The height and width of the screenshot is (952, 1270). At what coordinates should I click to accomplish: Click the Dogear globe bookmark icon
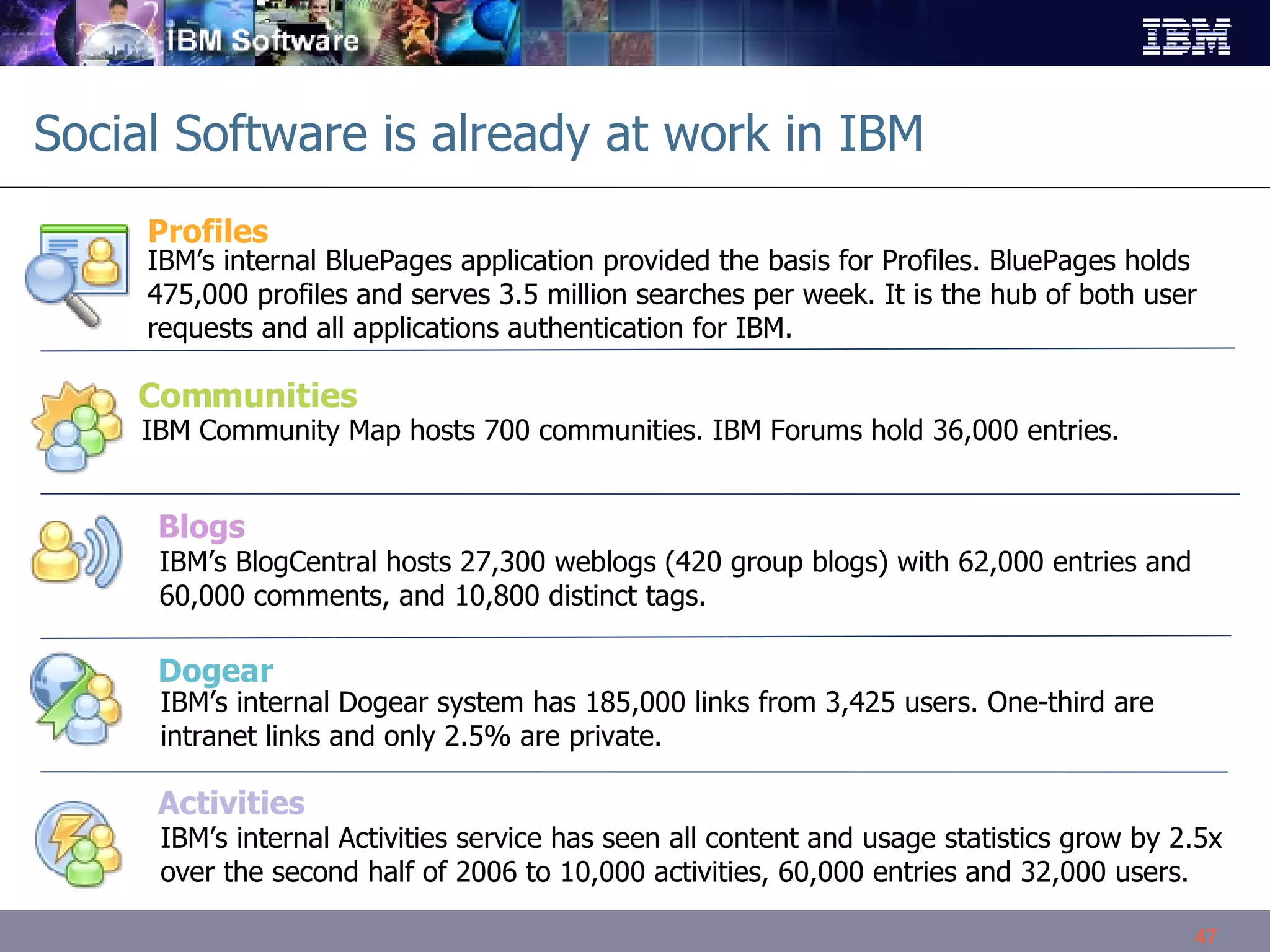pos(76,698)
